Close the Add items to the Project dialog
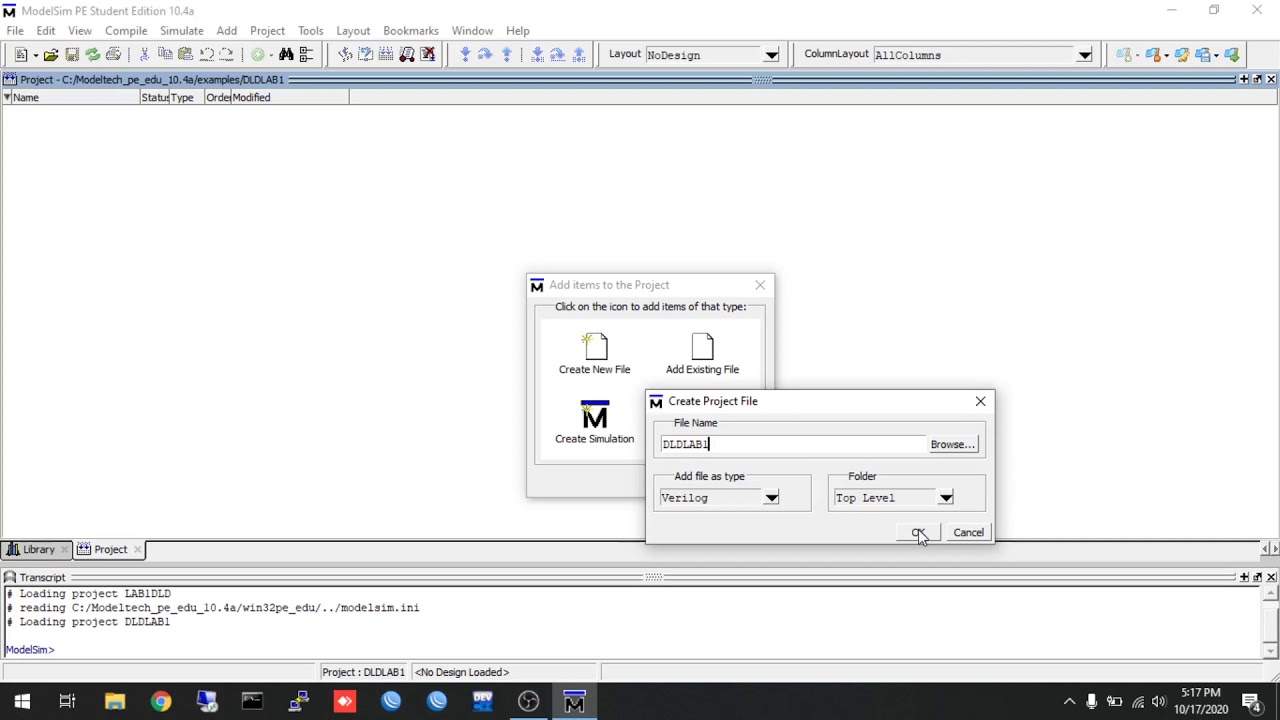The height and width of the screenshot is (720, 1280). [x=760, y=285]
